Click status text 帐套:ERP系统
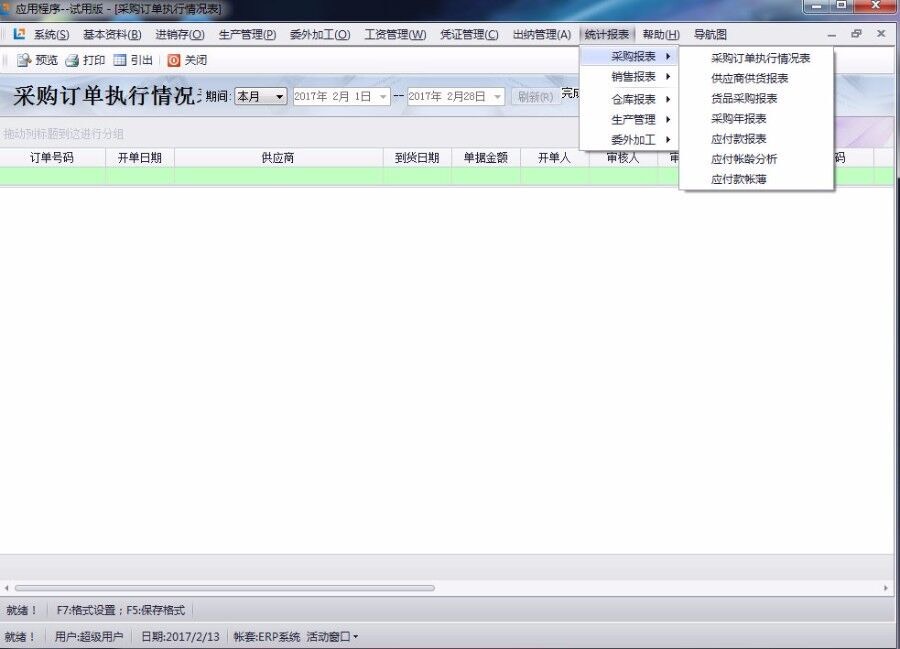The height and width of the screenshot is (649, 900). click(267, 637)
